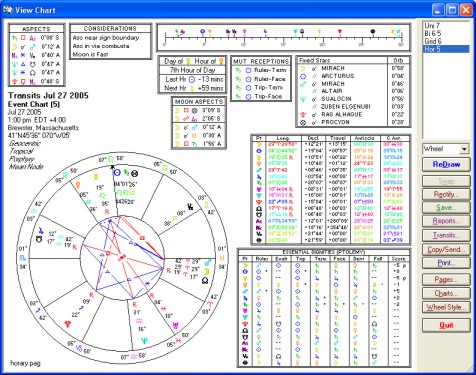The width and height of the screenshot is (476, 375).
Task: Save the chart with the Save button
Action: click(446, 208)
